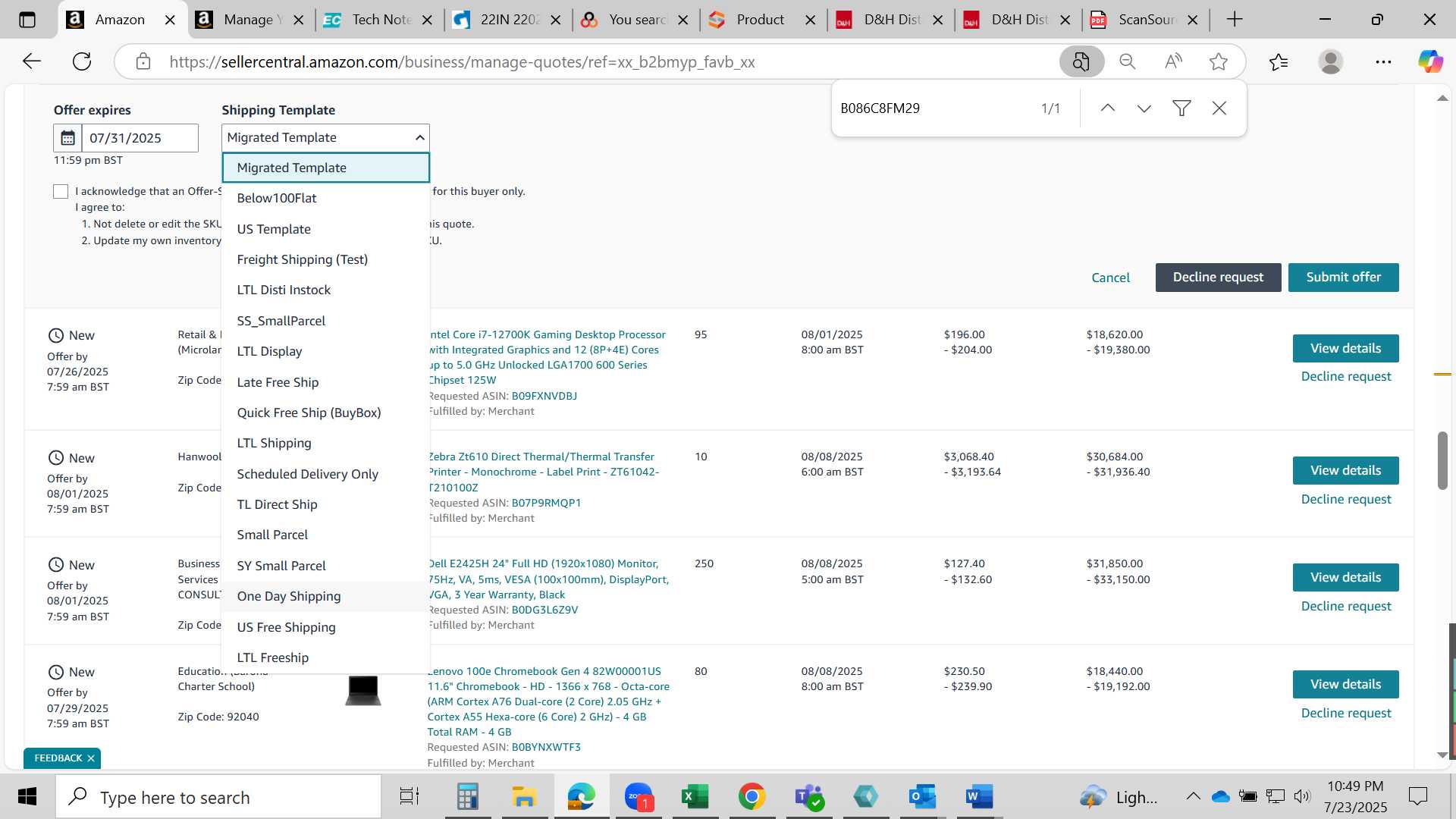Close the find-on-page bar

pyautogui.click(x=1219, y=108)
